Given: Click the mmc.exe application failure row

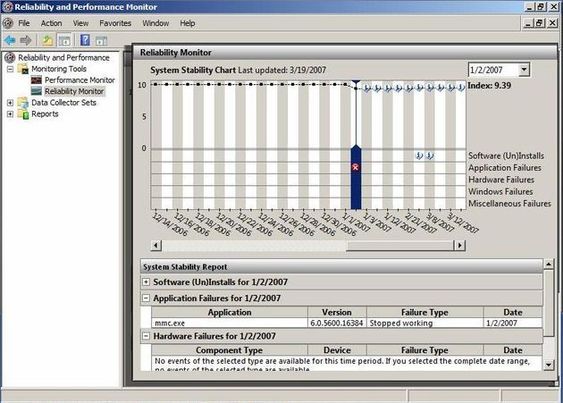Looking at the screenshot, I should tap(346, 323).
